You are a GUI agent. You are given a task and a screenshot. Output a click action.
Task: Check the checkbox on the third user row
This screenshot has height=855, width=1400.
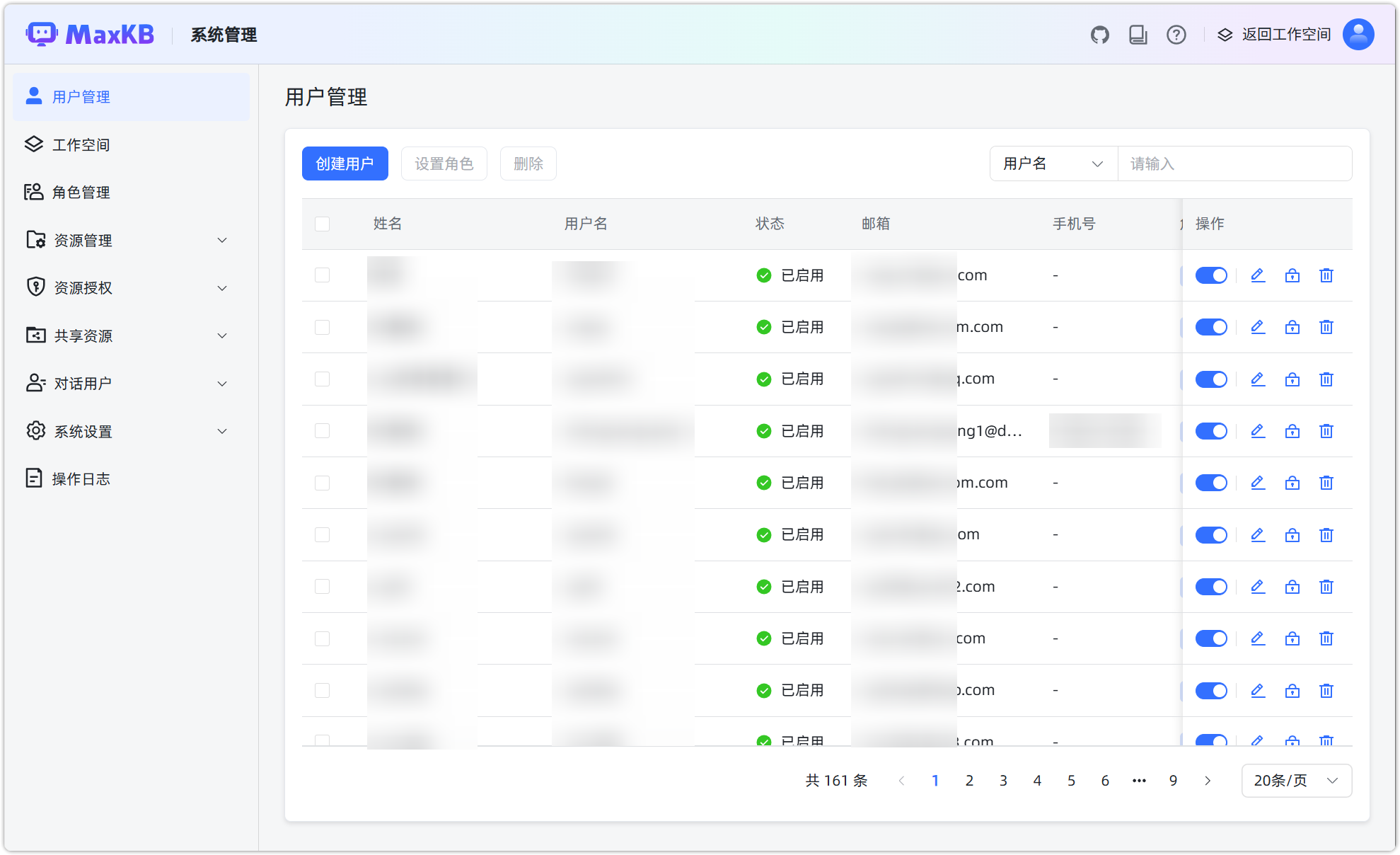pyautogui.click(x=322, y=379)
